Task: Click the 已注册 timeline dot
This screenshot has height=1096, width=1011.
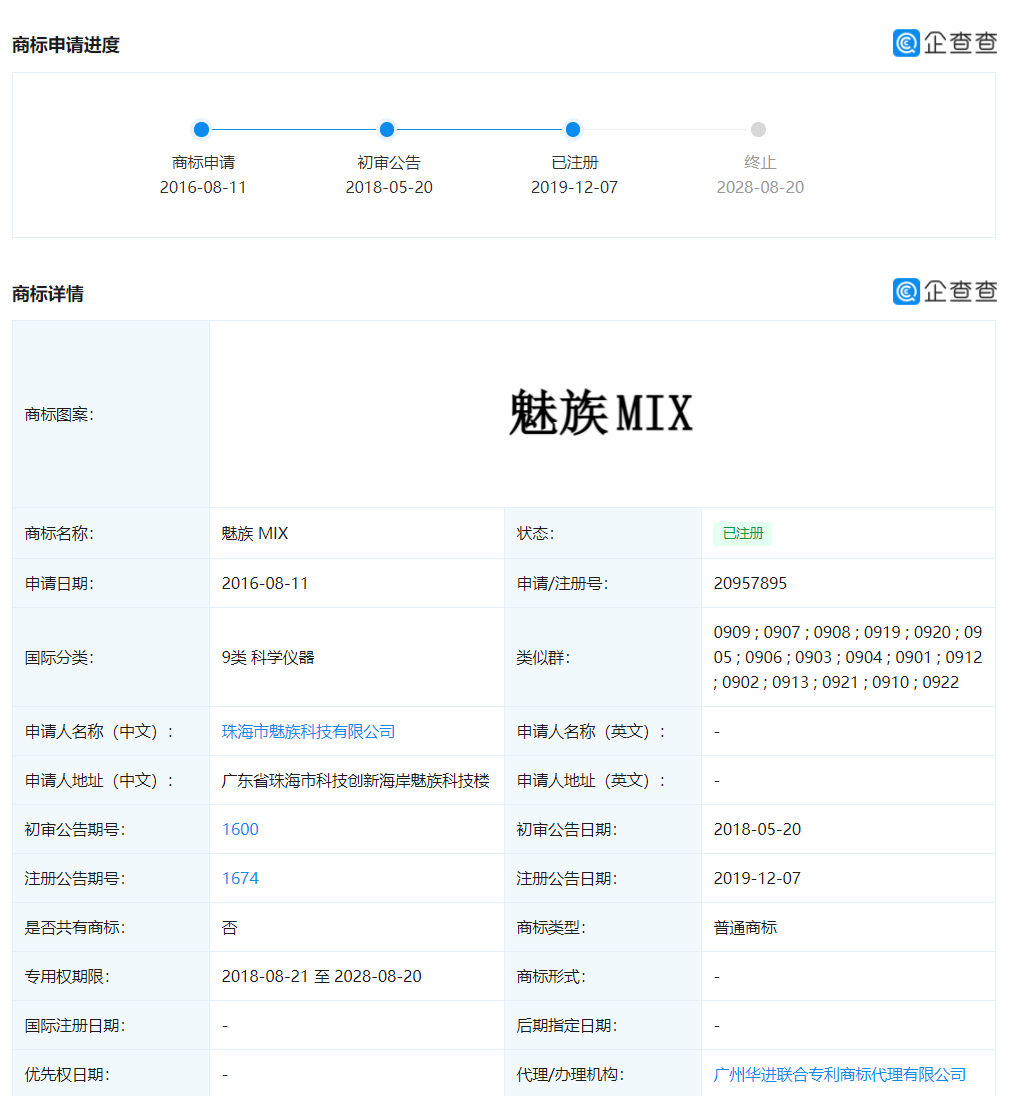Action: click(572, 129)
